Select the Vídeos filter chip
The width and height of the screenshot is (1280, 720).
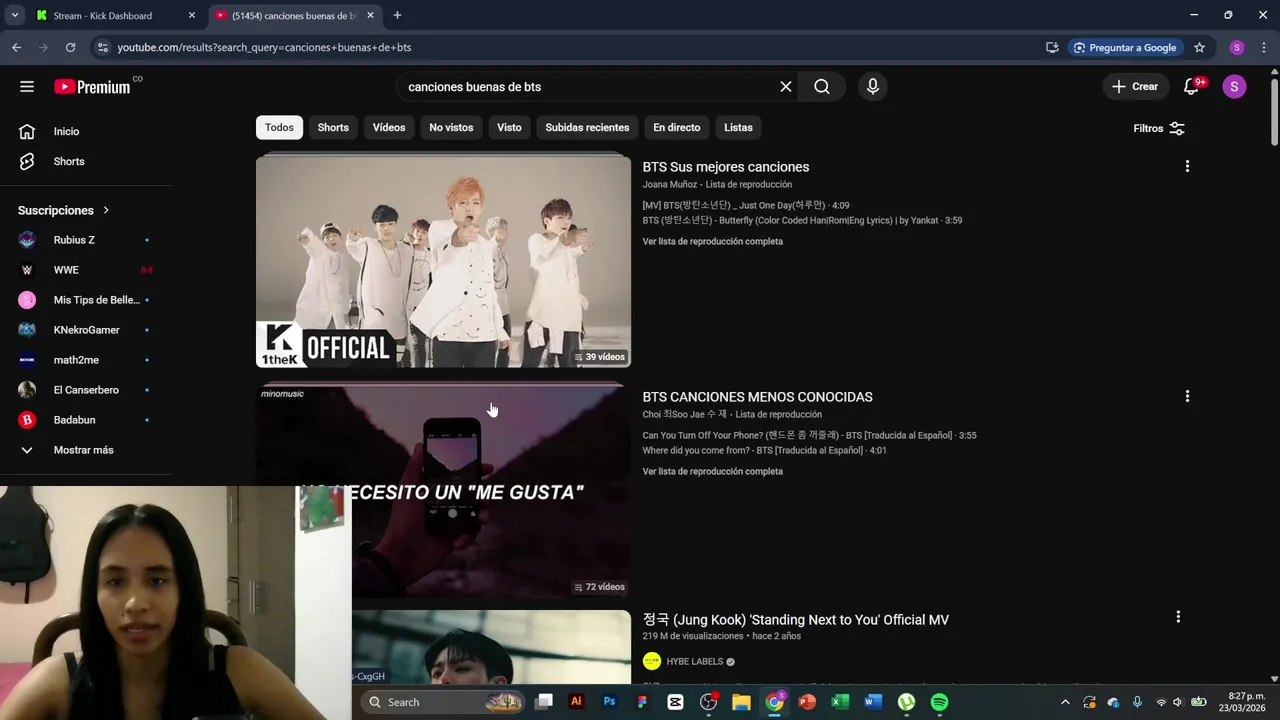point(389,128)
